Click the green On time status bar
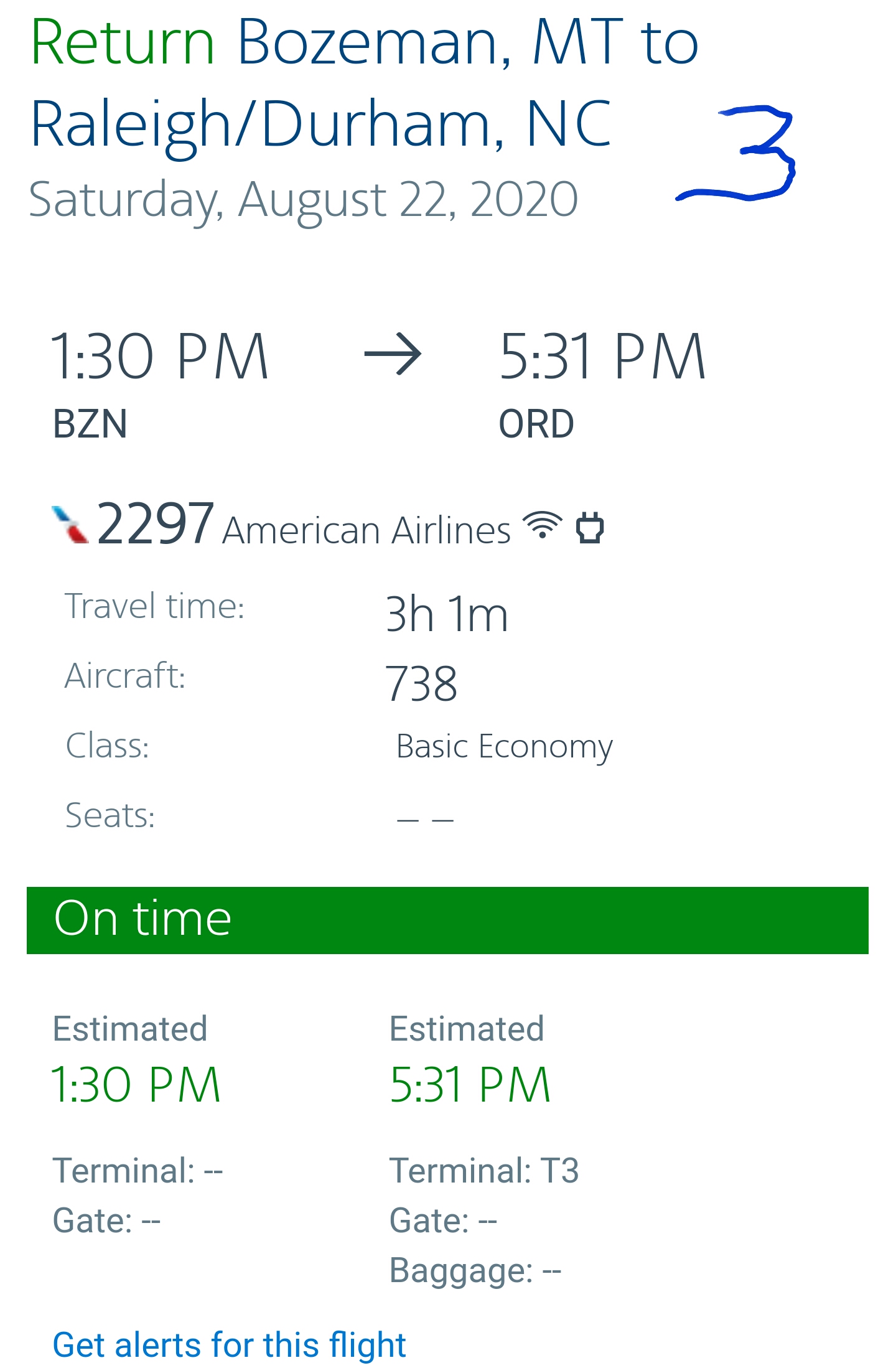Screen dimensions: 896x1368 447,920
